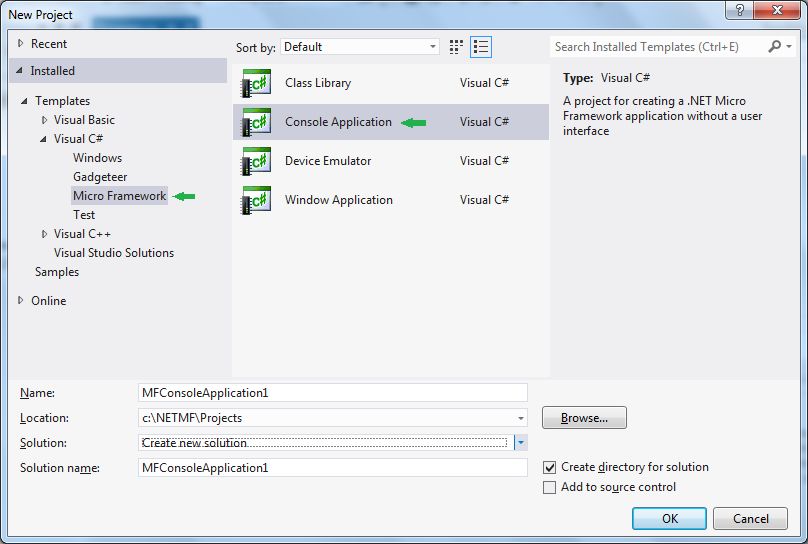
Task: Collapse the Installed section
Action: 20,71
